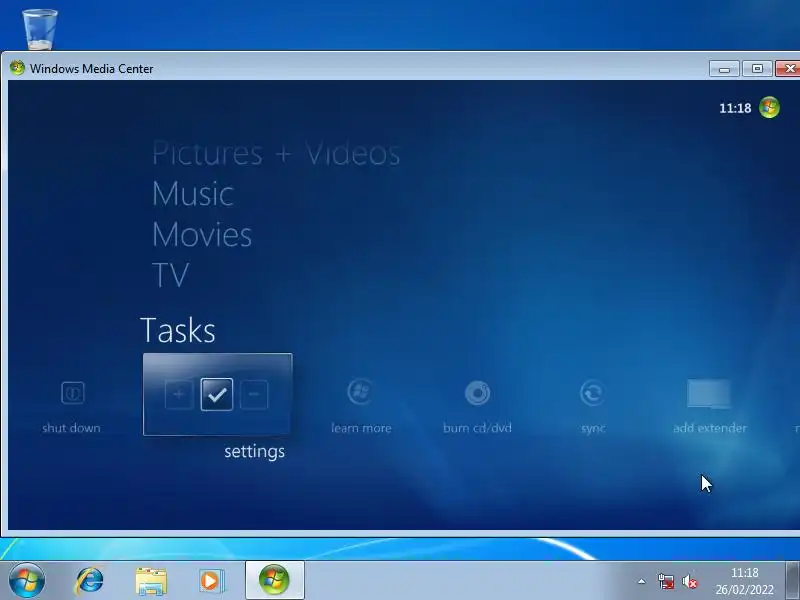Open the Movies menu category
800x600 pixels.
[x=202, y=235]
